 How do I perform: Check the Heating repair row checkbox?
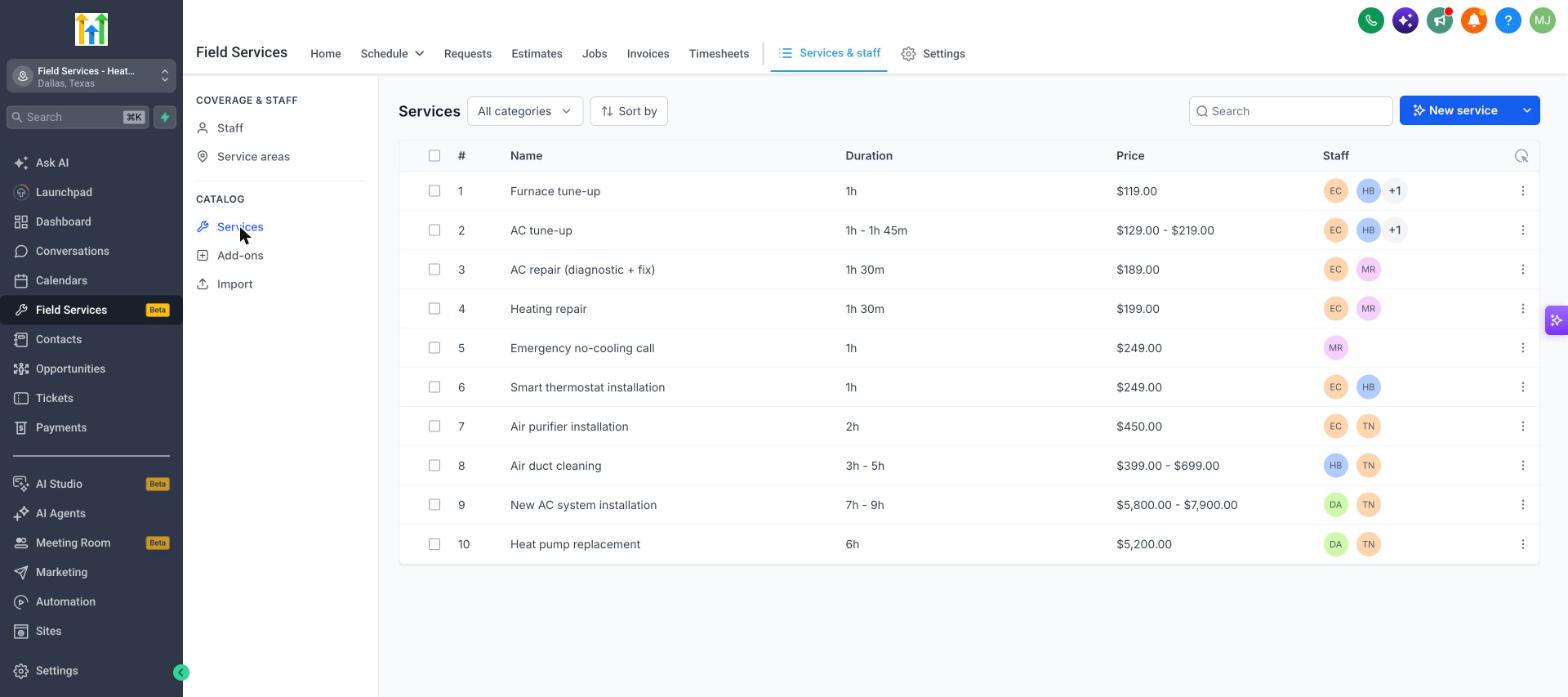(x=434, y=309)
